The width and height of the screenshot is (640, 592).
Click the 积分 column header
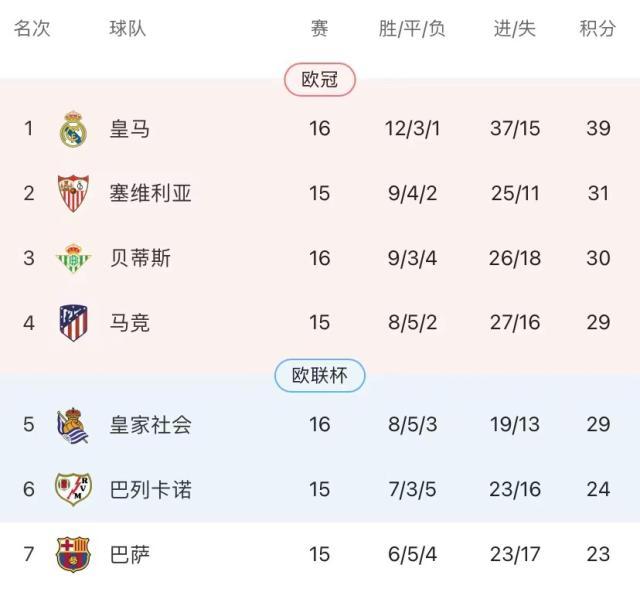[598, 29]
